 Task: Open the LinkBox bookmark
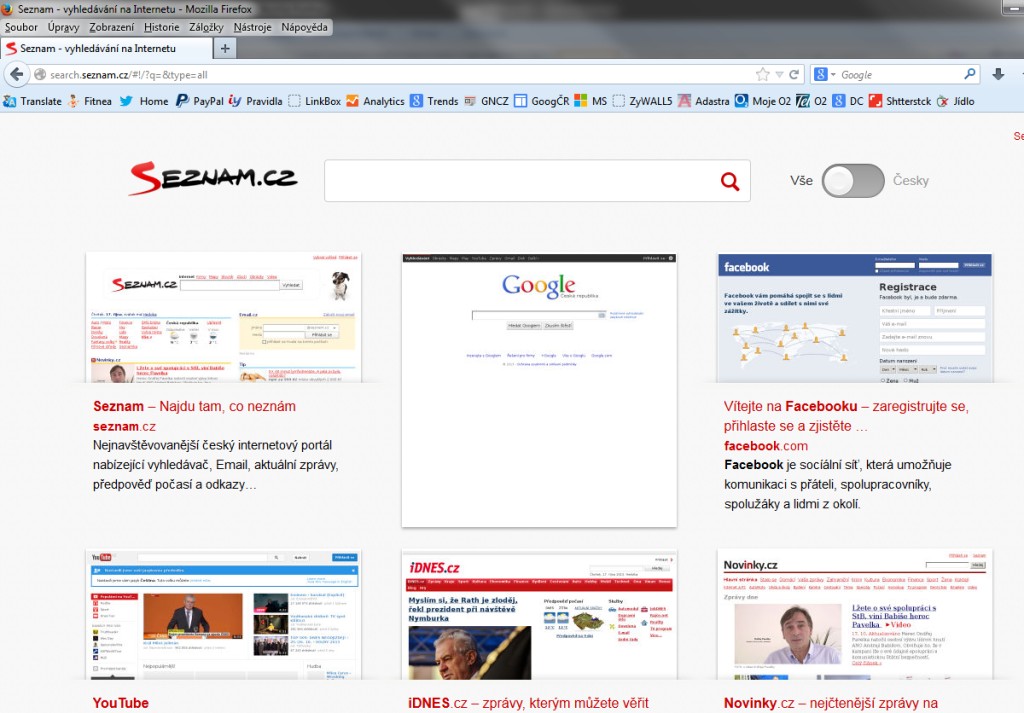click(x=315, y=101)
